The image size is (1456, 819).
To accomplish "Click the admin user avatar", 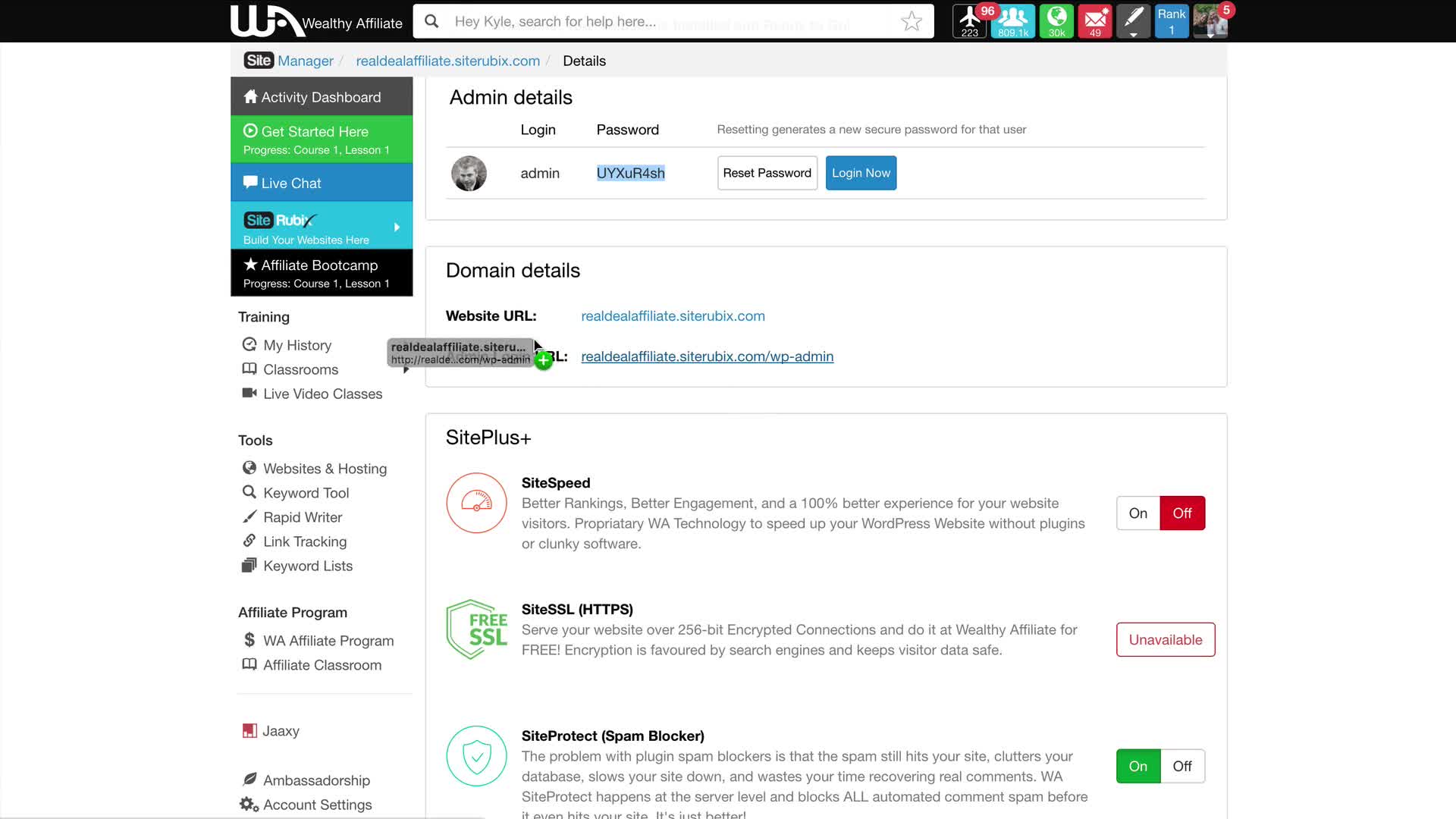I will [x=469, y=174].
